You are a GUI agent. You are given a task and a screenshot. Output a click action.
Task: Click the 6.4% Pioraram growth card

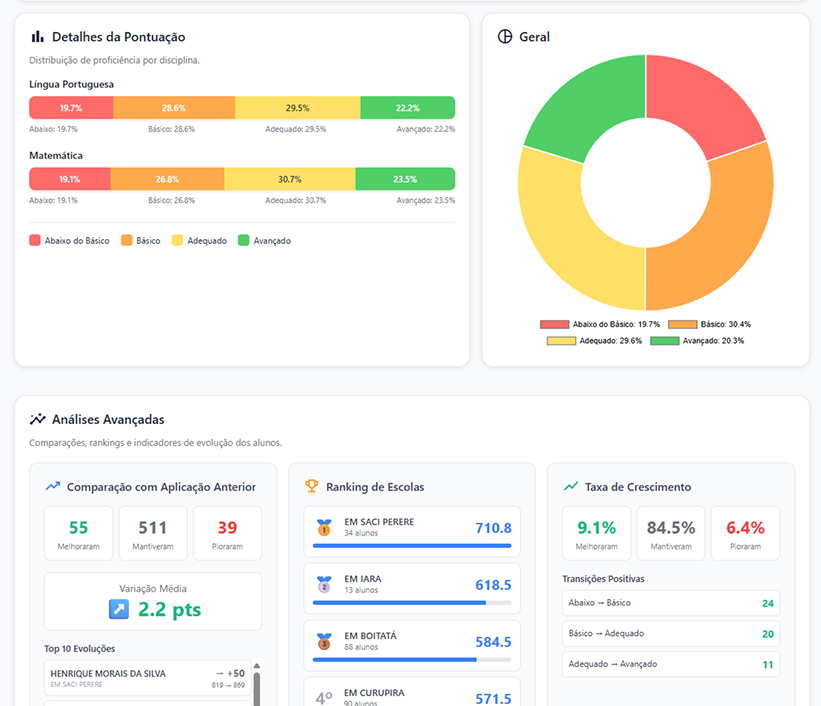[745, 533]
